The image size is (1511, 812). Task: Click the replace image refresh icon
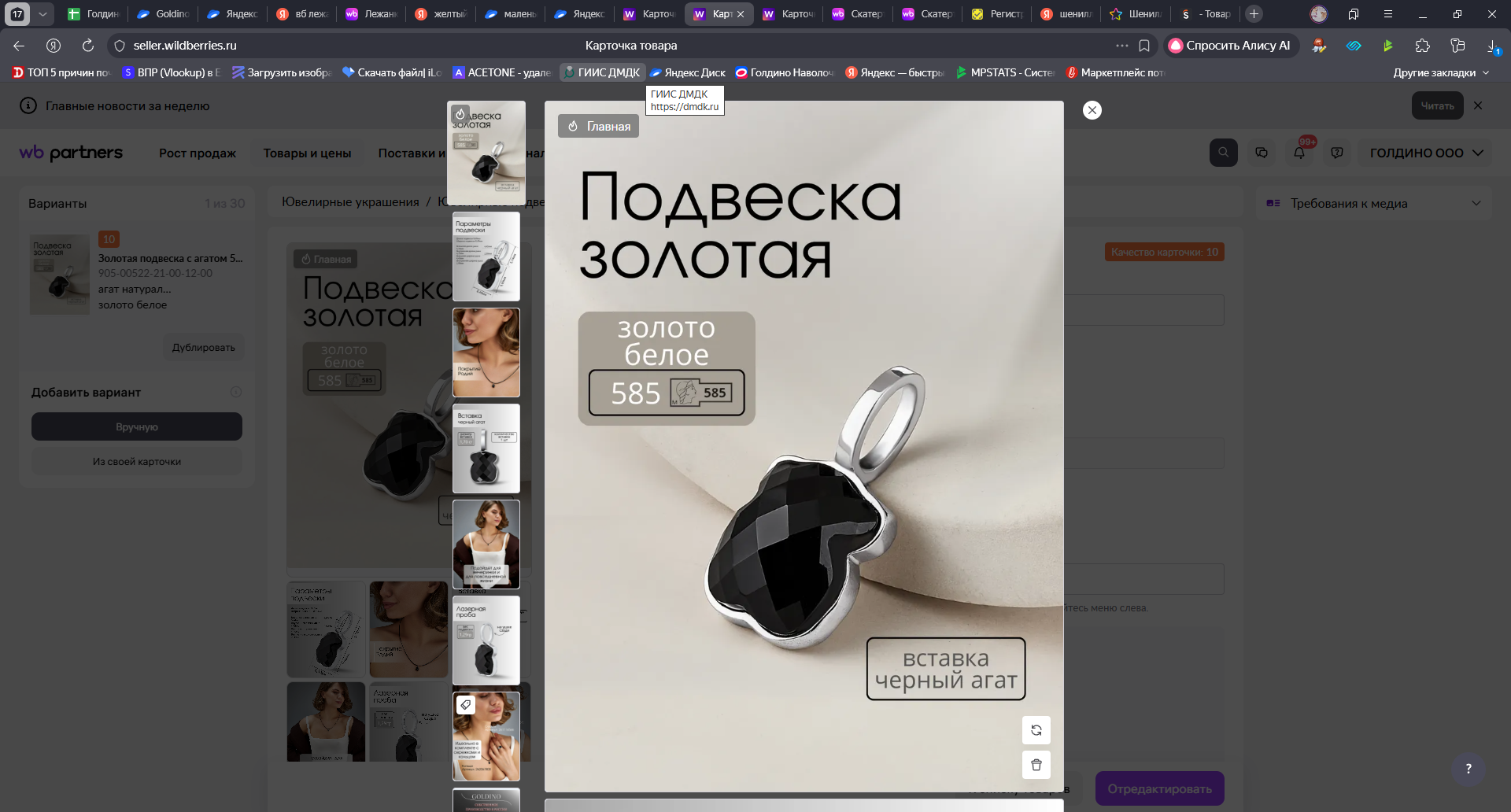point(1036,730)
